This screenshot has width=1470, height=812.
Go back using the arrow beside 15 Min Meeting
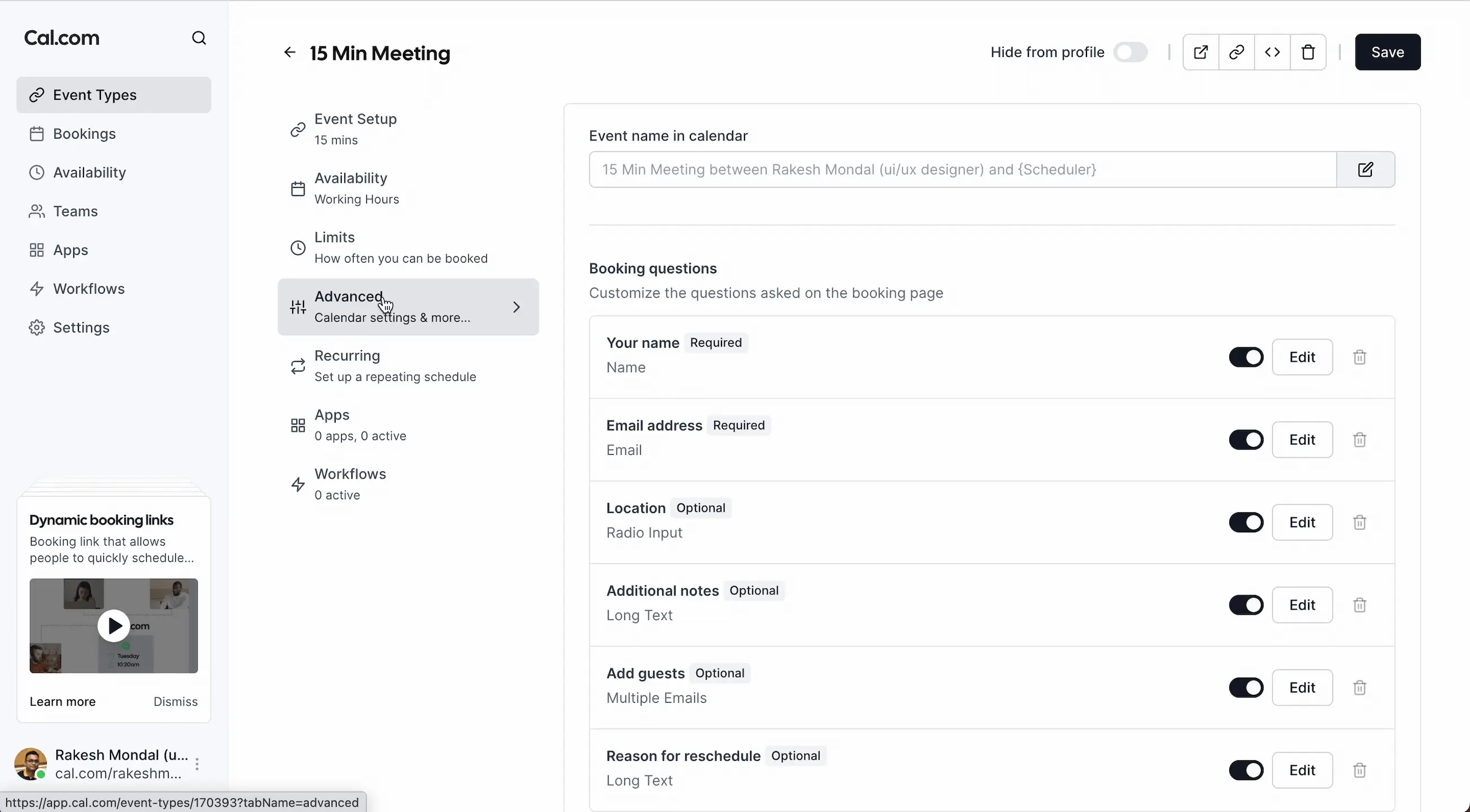click(x=290, y=52)
